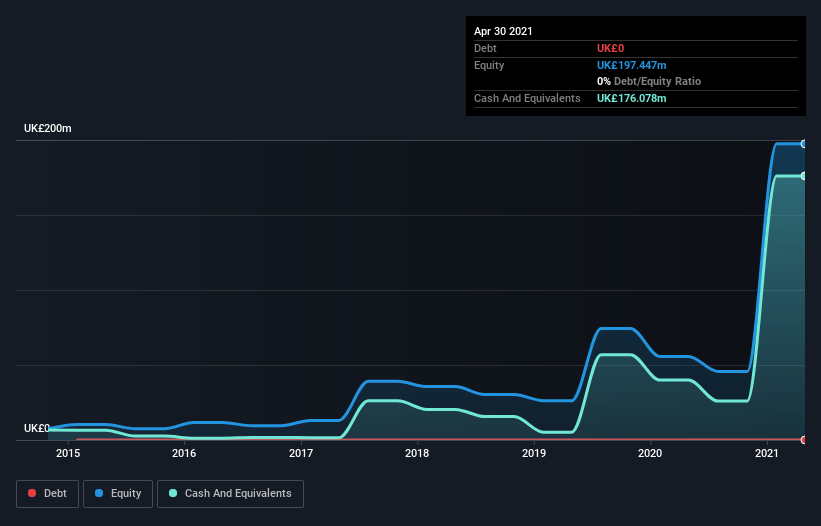821x526 pixels.
Task: Click the red UK£0 debt value in the tooltip
Action: [611, 48]
